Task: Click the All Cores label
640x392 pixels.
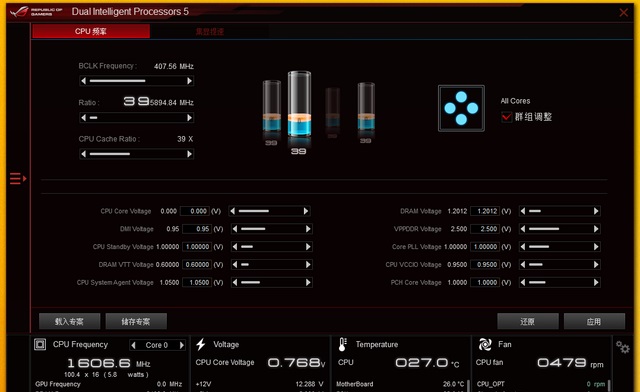Action: (516, 101)
